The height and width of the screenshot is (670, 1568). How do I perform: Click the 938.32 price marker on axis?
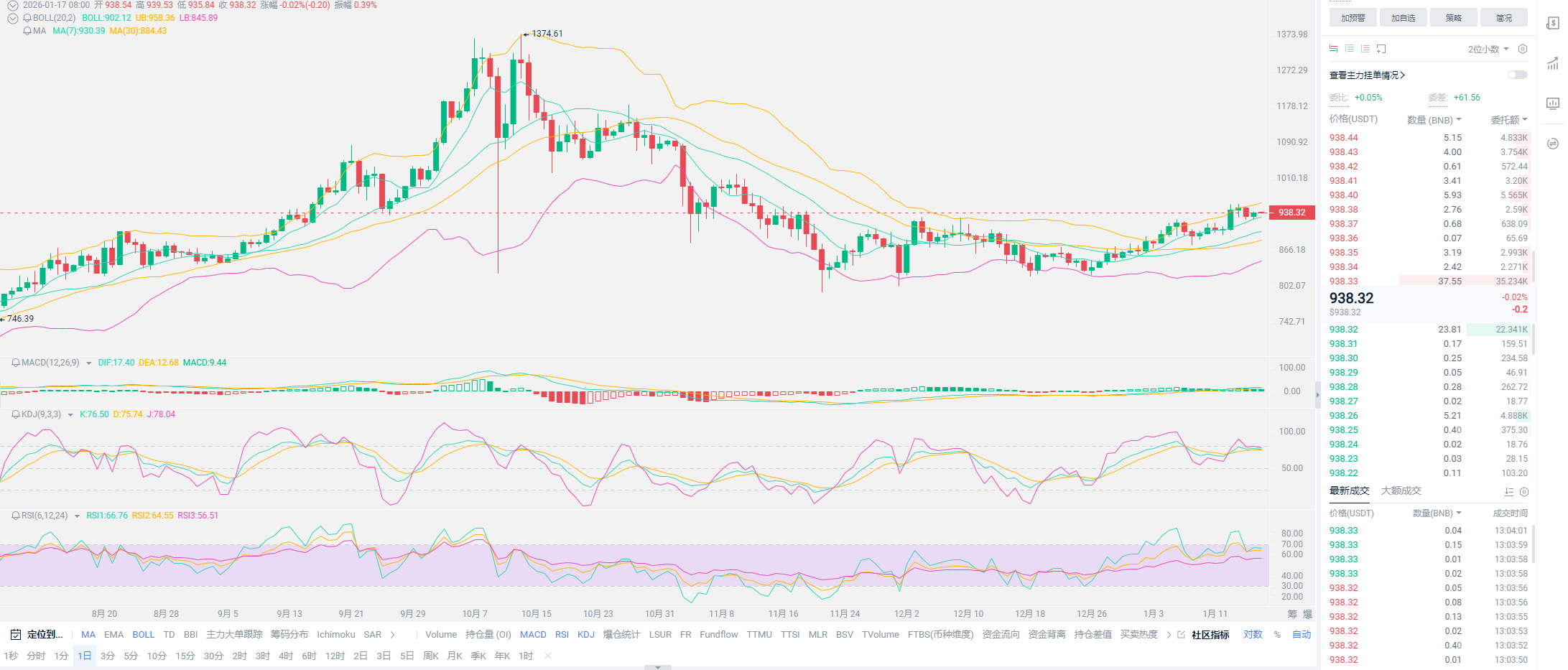coord(1292,213)
